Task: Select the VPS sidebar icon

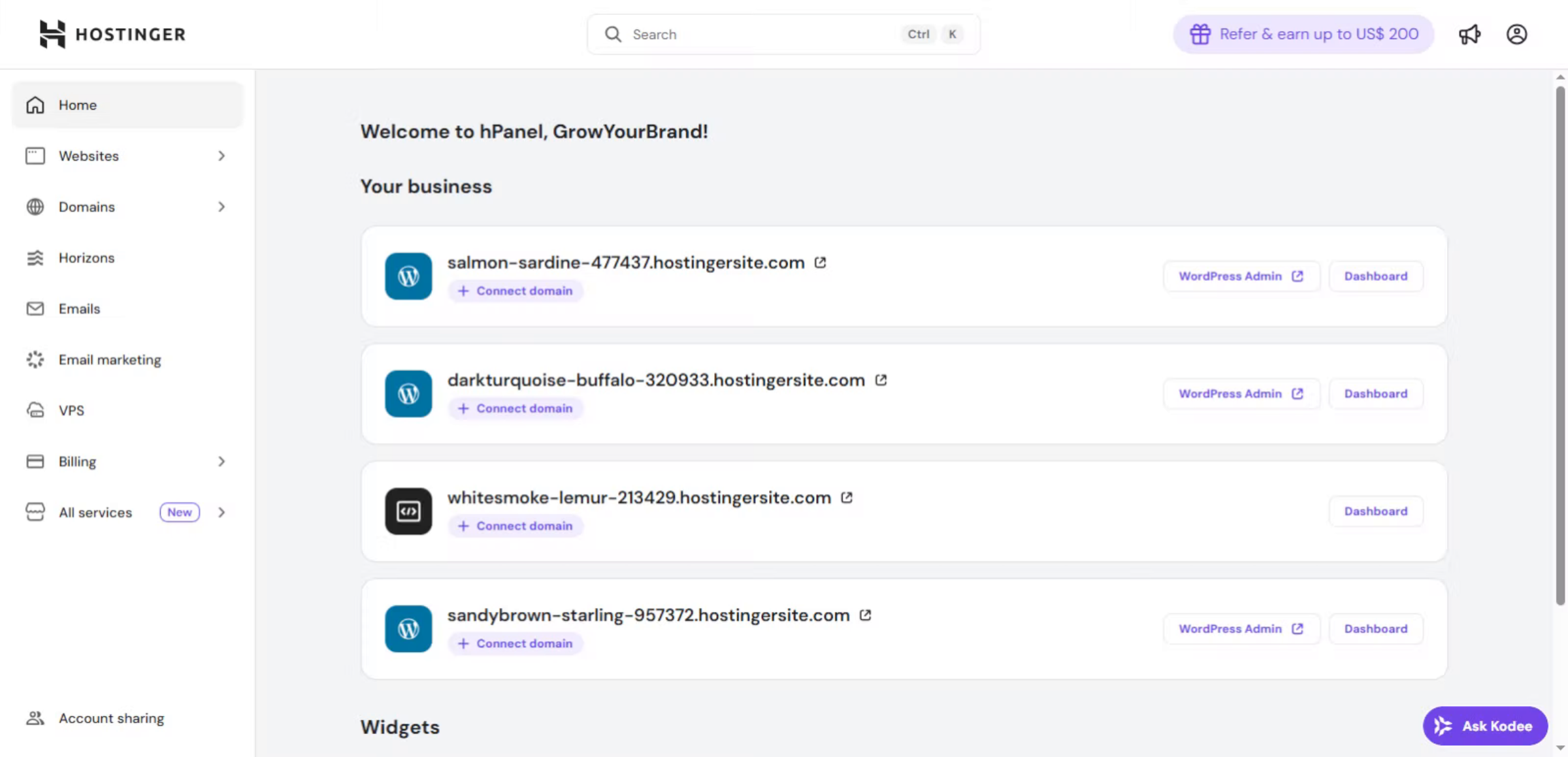Action: (35, 410)
